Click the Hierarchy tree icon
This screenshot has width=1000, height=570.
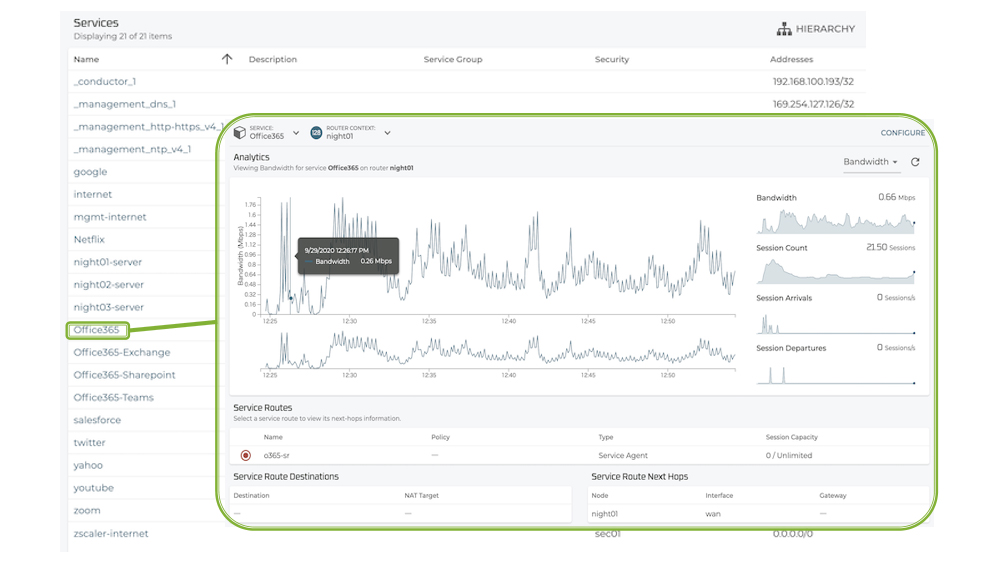[x=784, y=29]
